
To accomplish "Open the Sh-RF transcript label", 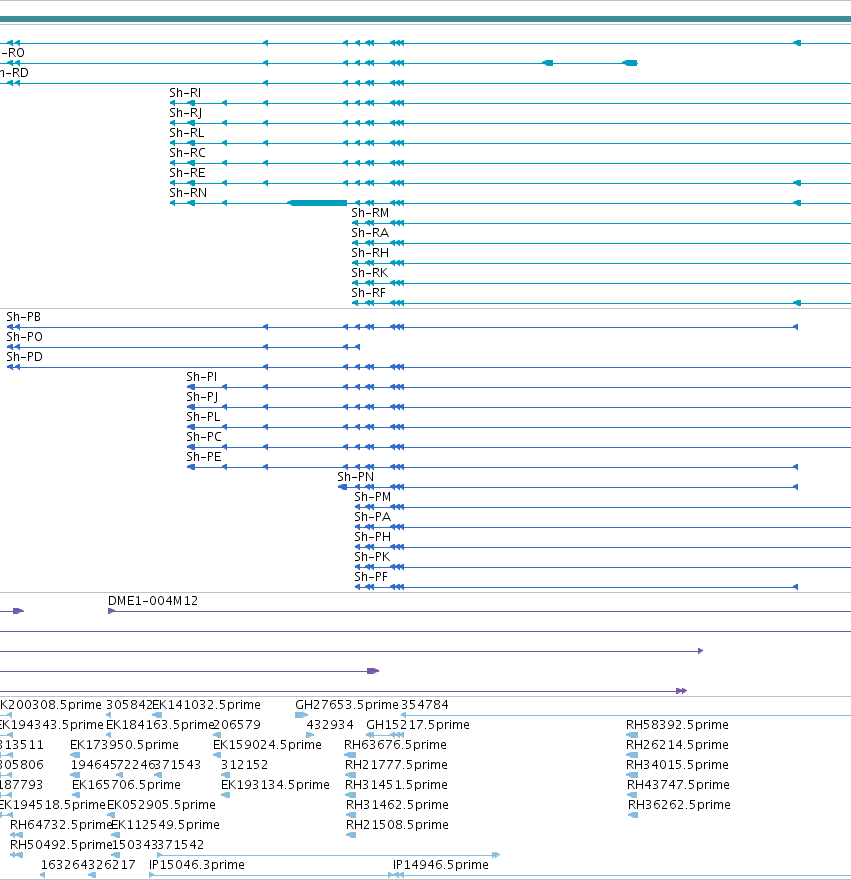I will 368,293.
